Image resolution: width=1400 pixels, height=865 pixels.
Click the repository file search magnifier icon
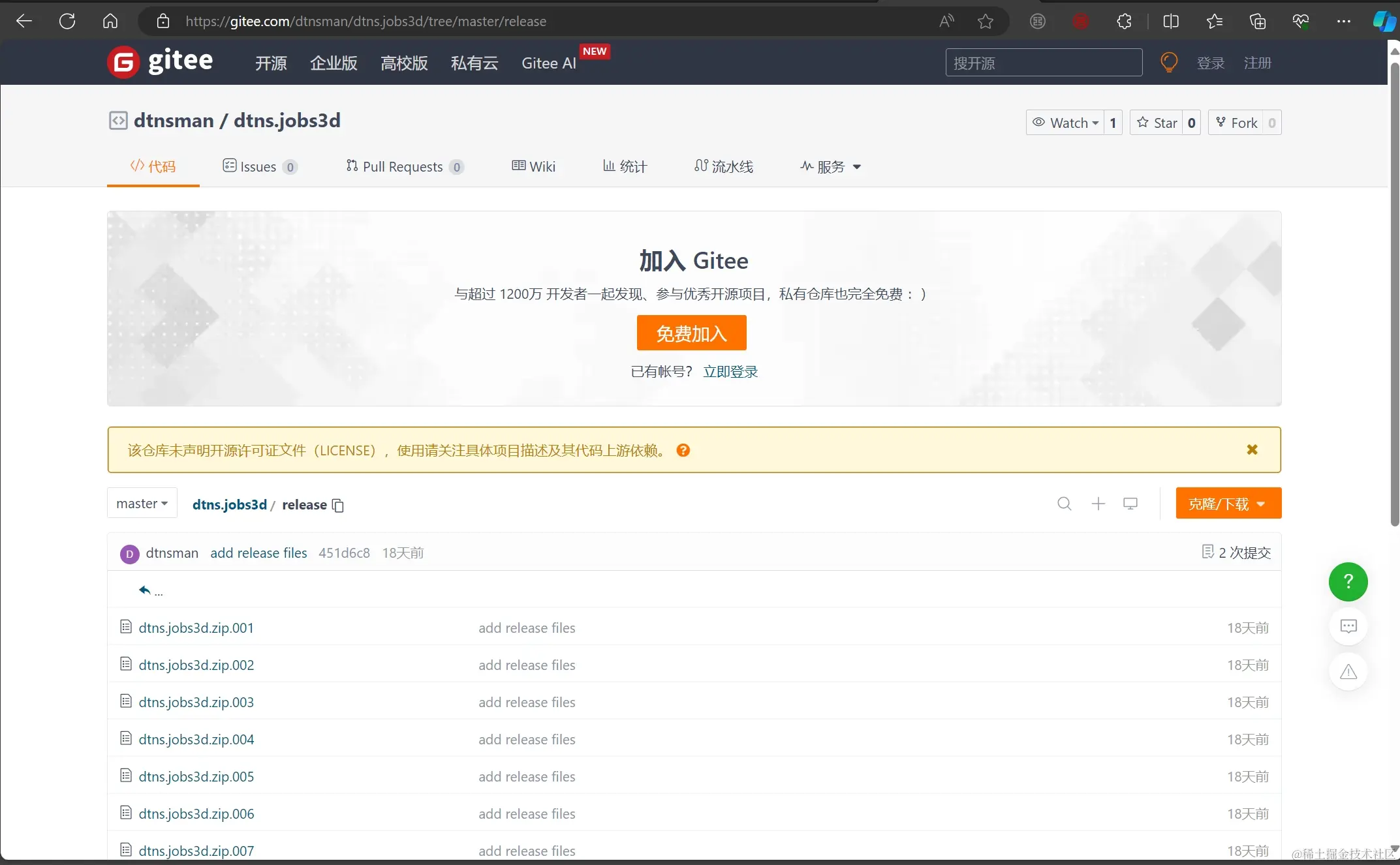[1064, 504]
